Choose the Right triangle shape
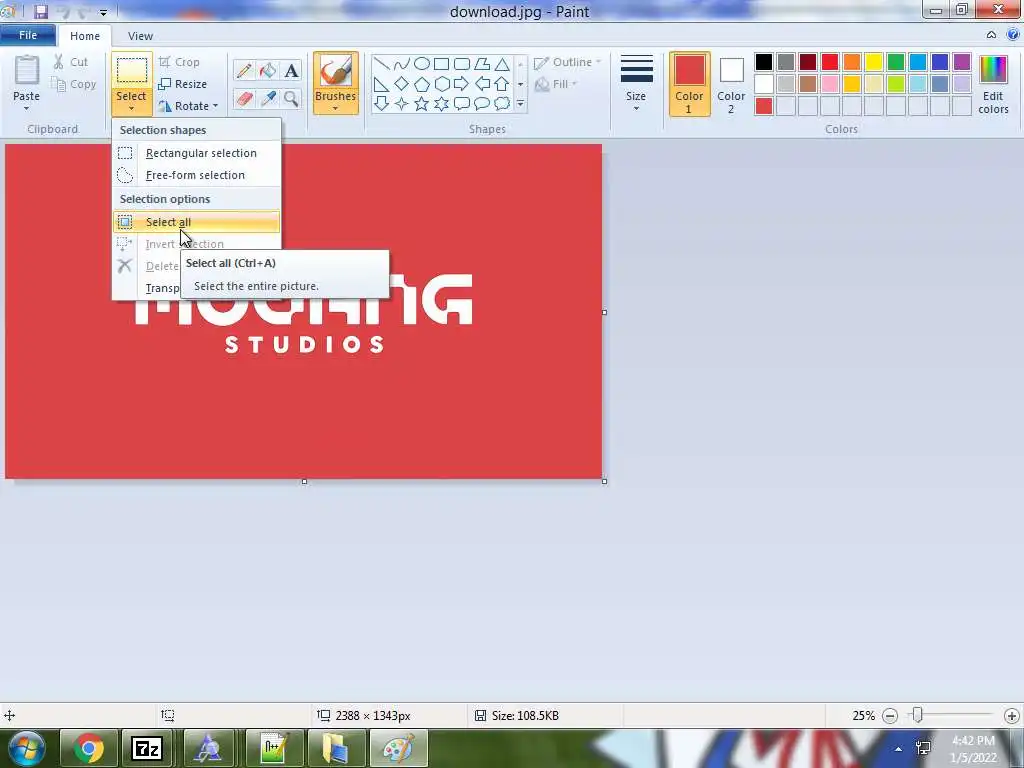 tap(381, 84)
